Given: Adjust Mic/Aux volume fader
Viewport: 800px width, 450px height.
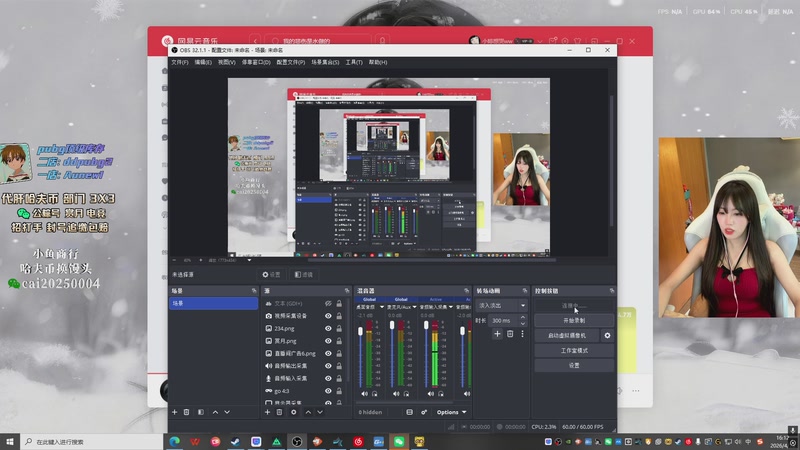Looking at the screenshot, I should click(x=392, y=325).
